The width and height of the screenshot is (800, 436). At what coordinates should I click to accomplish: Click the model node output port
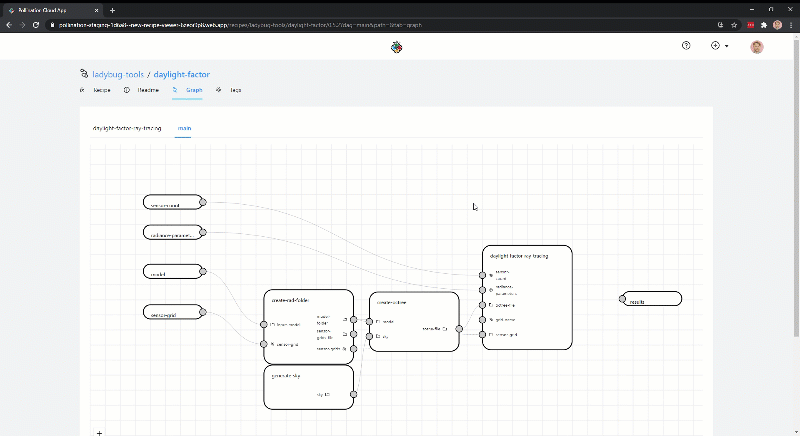click(203, 272)
